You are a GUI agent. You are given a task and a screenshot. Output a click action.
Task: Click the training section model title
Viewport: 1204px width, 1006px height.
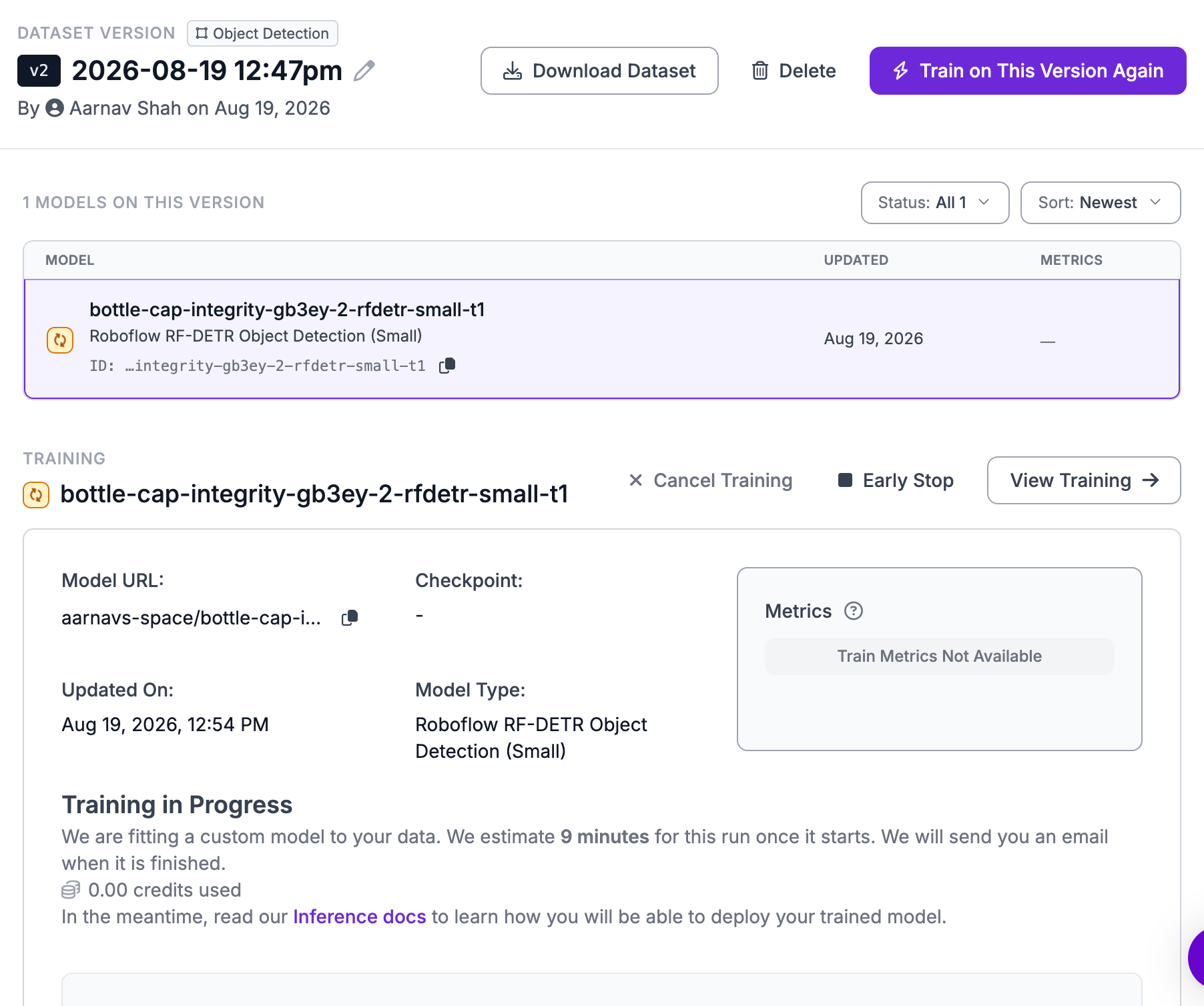(314, 494)
